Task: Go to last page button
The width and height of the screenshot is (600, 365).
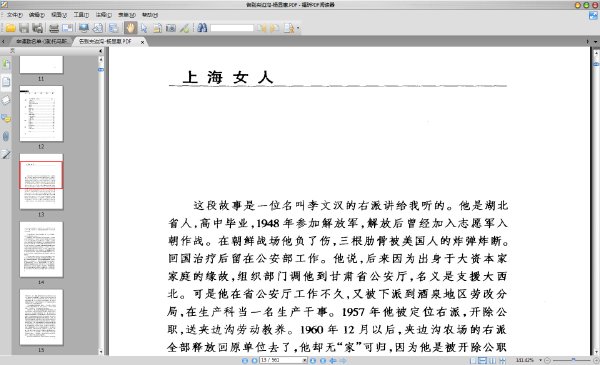Action: (323, 360)
